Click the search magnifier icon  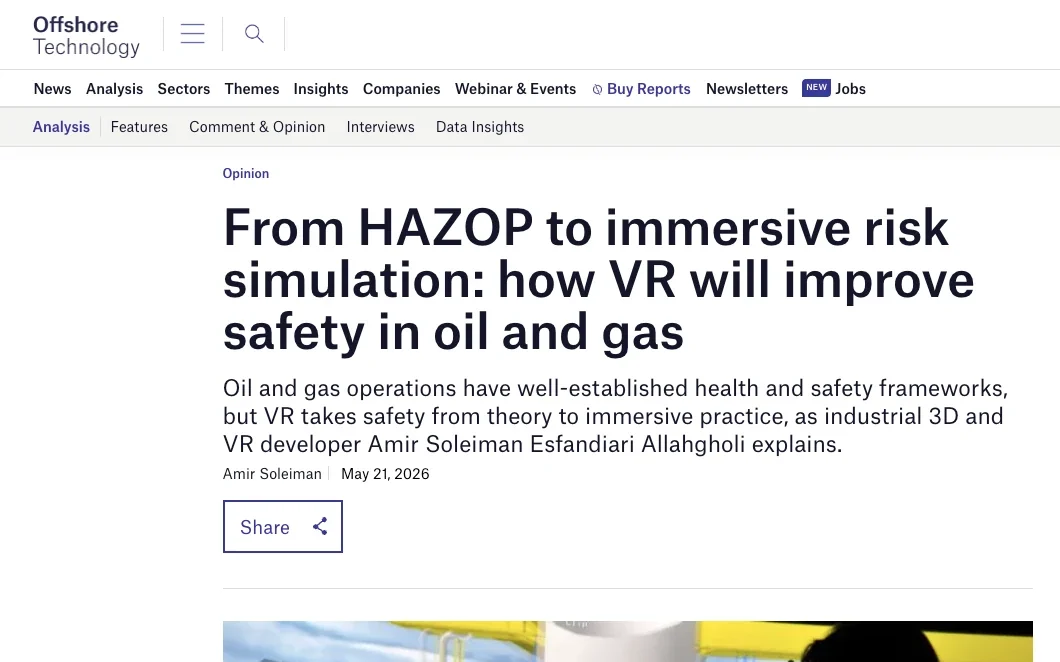point(254,34)
